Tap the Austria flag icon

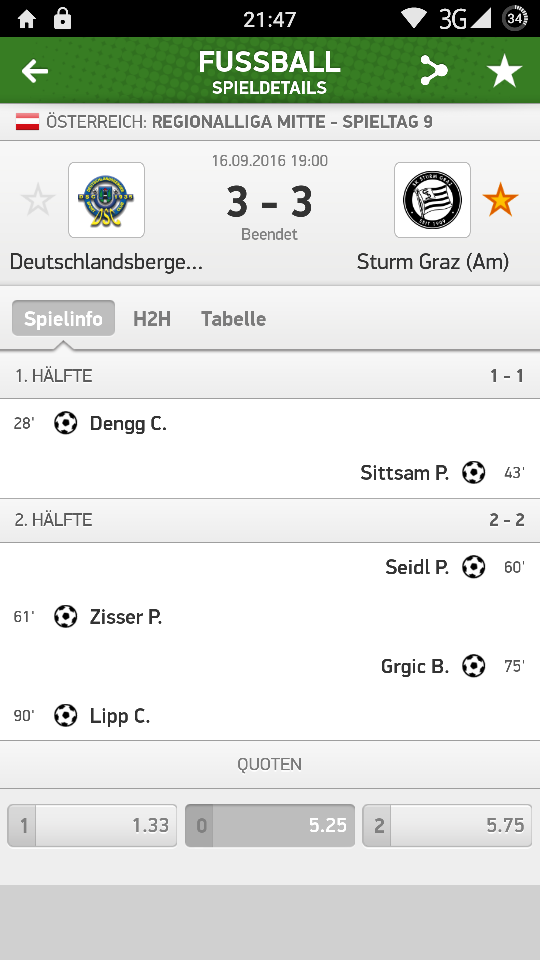point(28,122)
